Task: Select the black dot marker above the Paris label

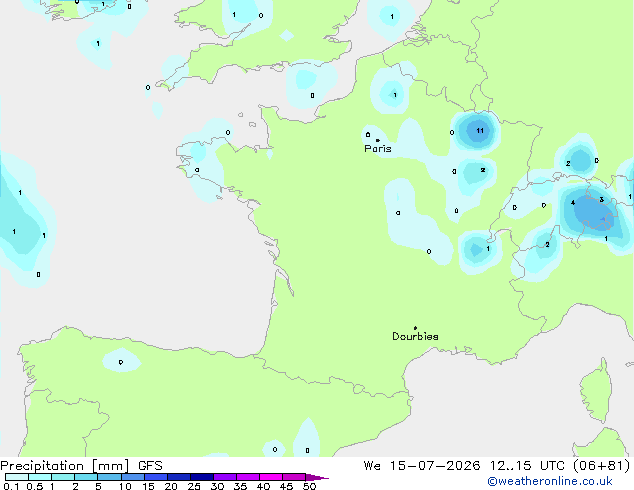Action: pyautogui.click(x=378, y=140)
